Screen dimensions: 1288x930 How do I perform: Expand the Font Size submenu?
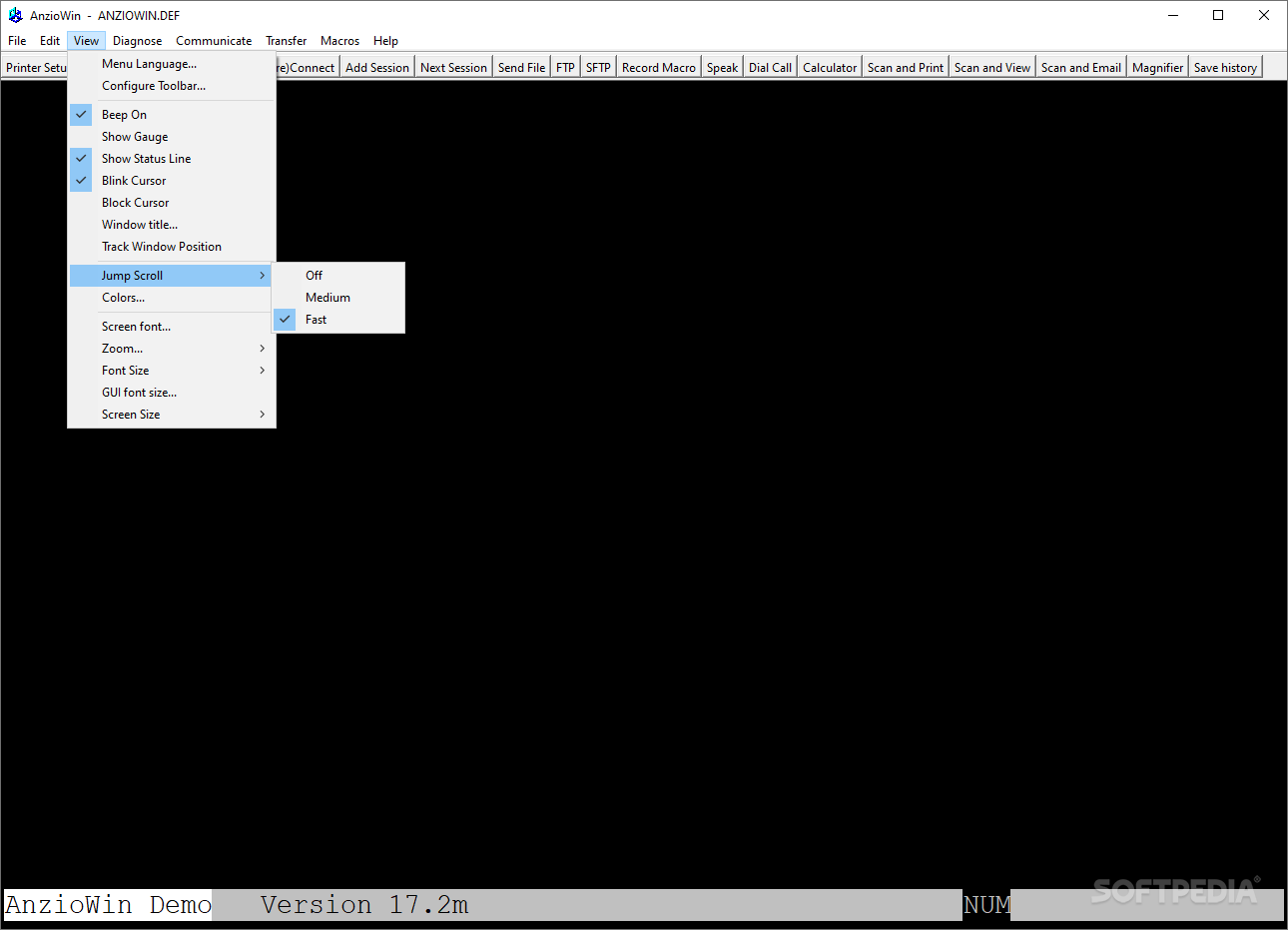(172, 371)
